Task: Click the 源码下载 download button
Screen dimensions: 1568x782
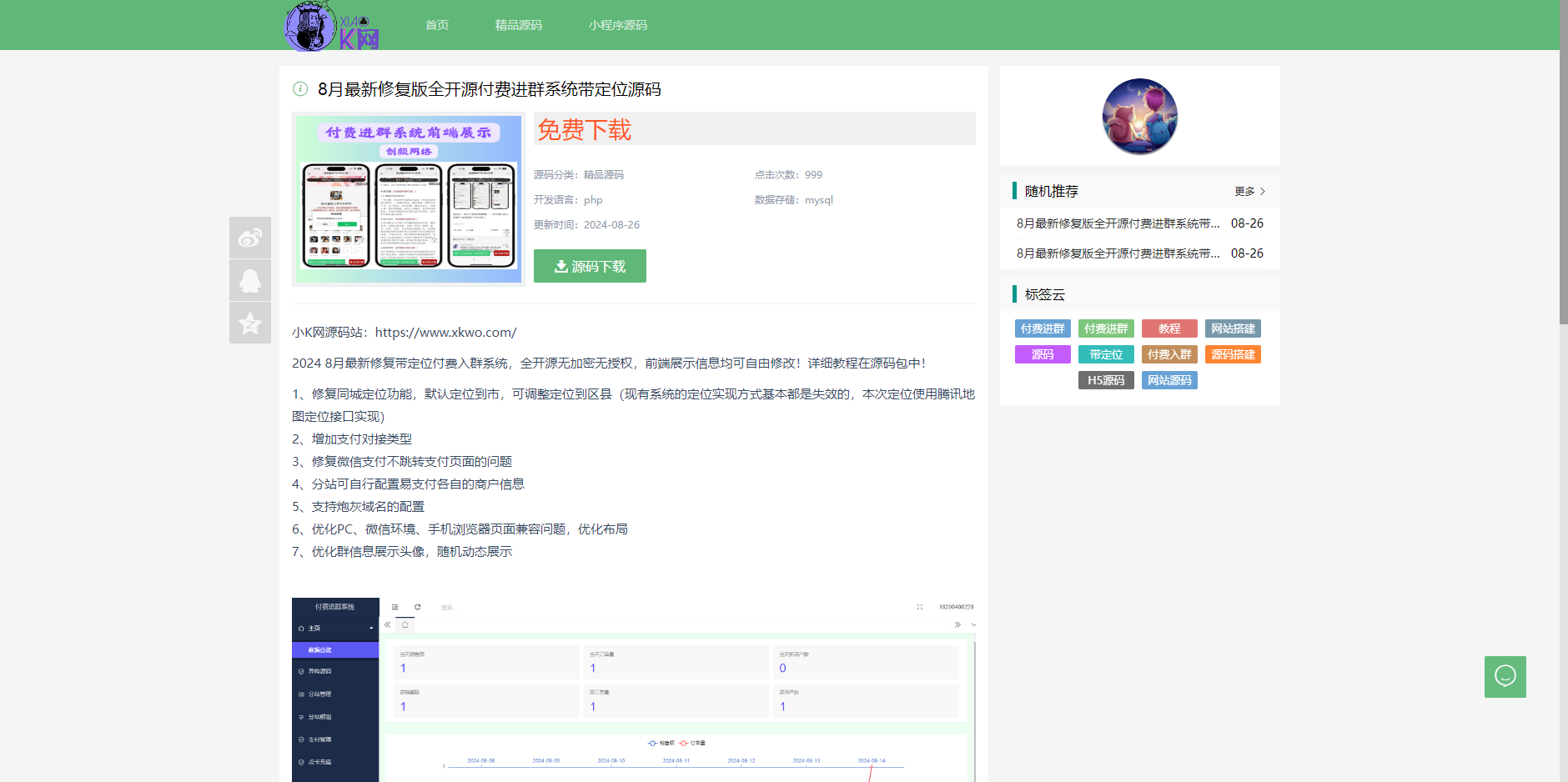Action: (x=590, y=266)
